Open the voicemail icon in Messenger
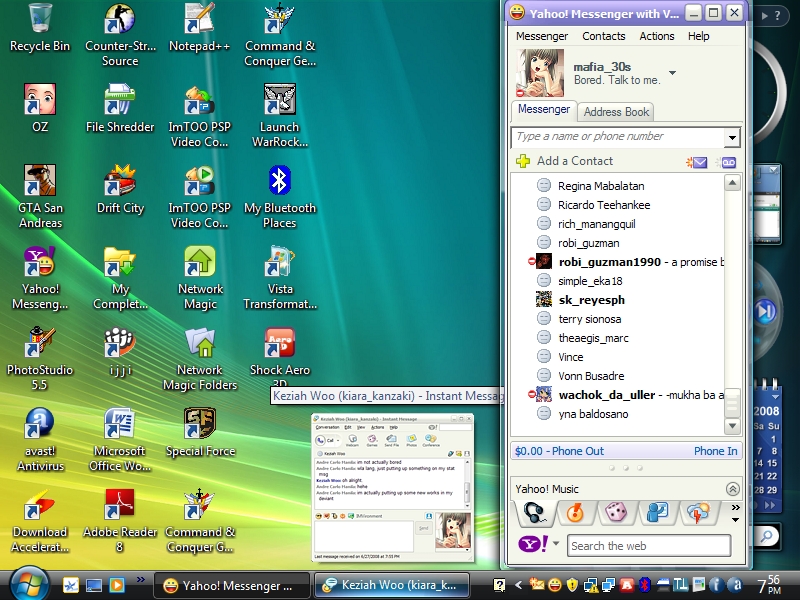The image size is (800, 600). pyautogui.click(x=726, y=162)
